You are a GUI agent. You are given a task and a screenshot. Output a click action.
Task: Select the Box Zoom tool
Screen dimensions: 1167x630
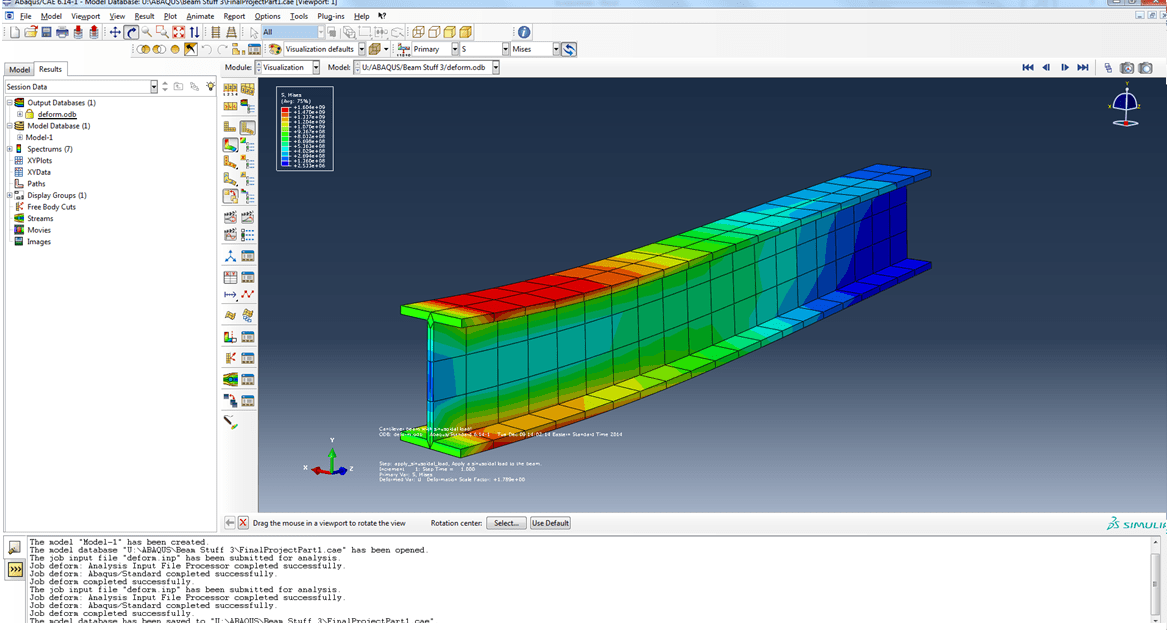pos(162,32)
